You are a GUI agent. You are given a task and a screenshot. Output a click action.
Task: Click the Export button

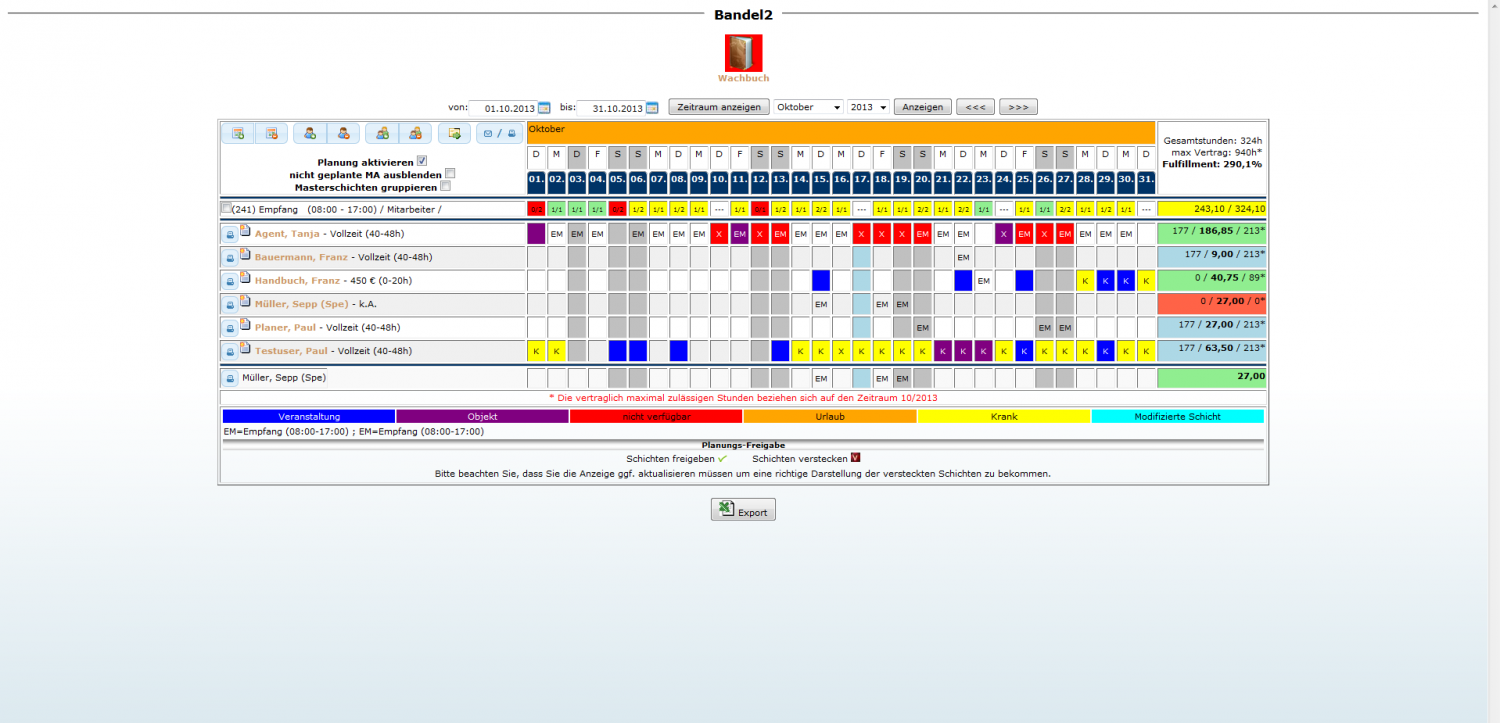[x=743, y=510]
